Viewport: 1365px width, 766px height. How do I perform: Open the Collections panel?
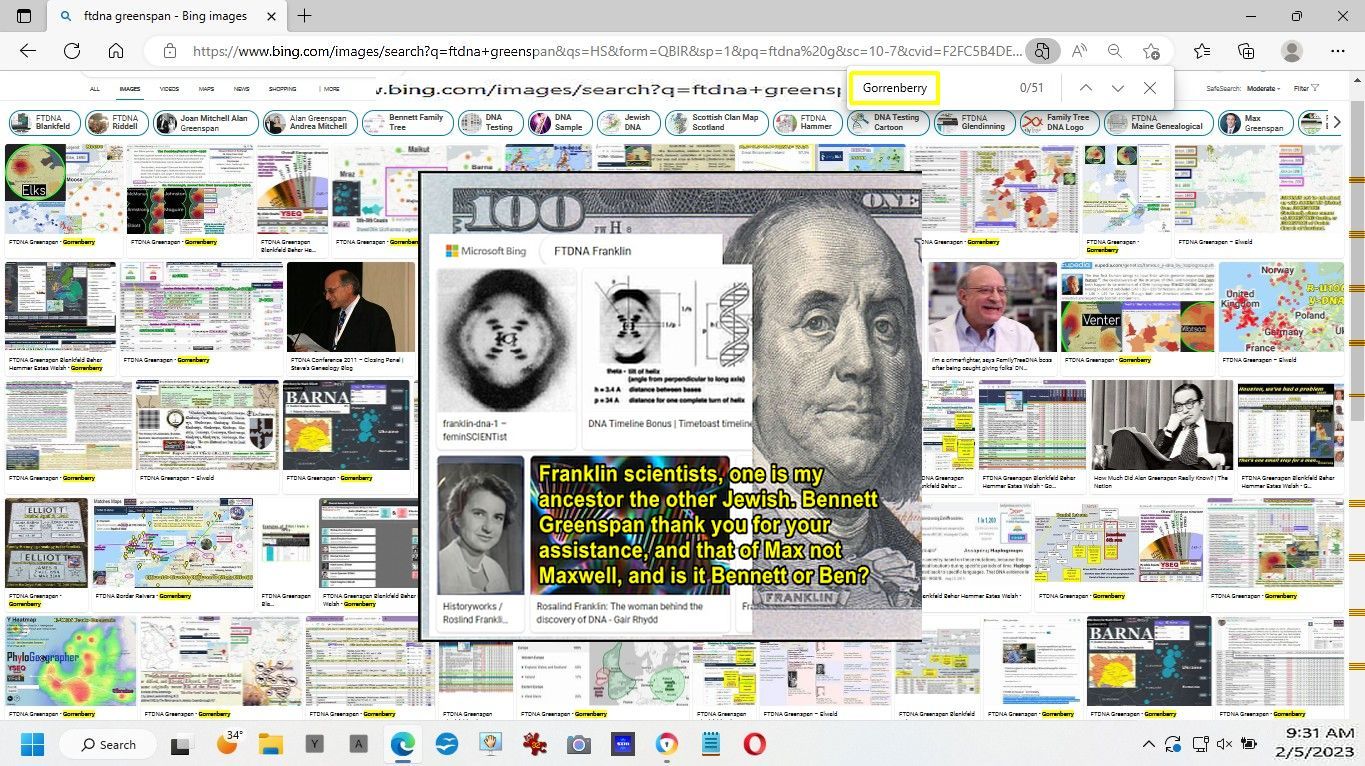(1246, 51)
